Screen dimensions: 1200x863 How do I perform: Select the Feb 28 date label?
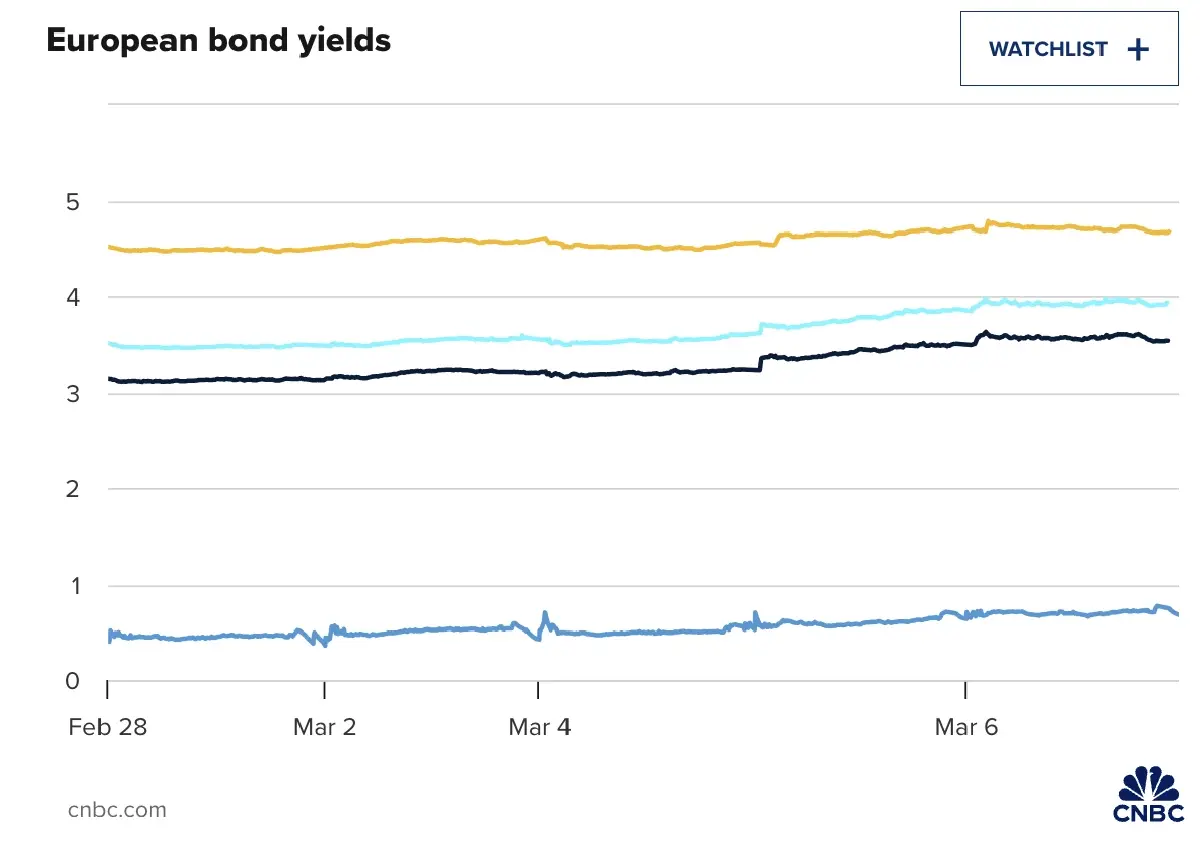(108, 727)
